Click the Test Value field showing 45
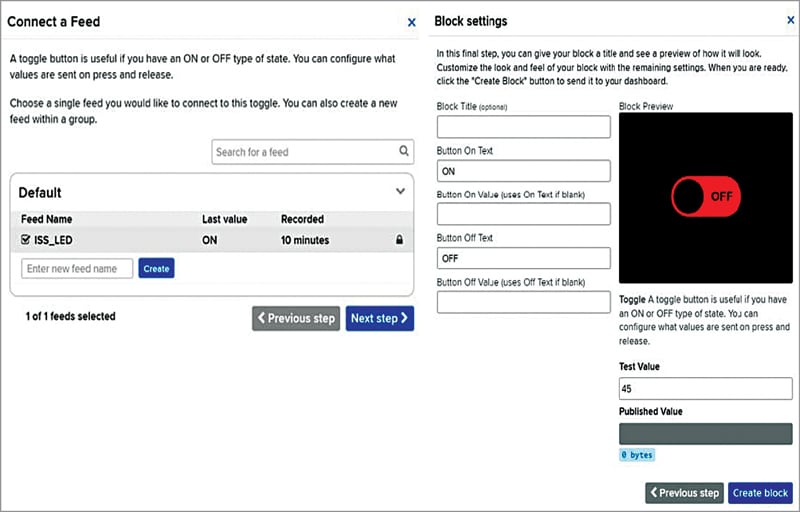The height and width of the screenshot is (512, 800). 705,389
